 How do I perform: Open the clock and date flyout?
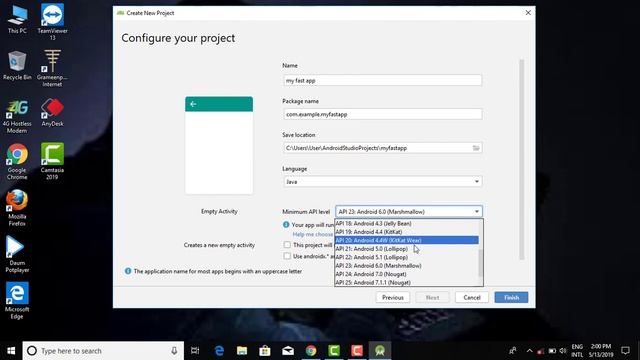point(601,351)
